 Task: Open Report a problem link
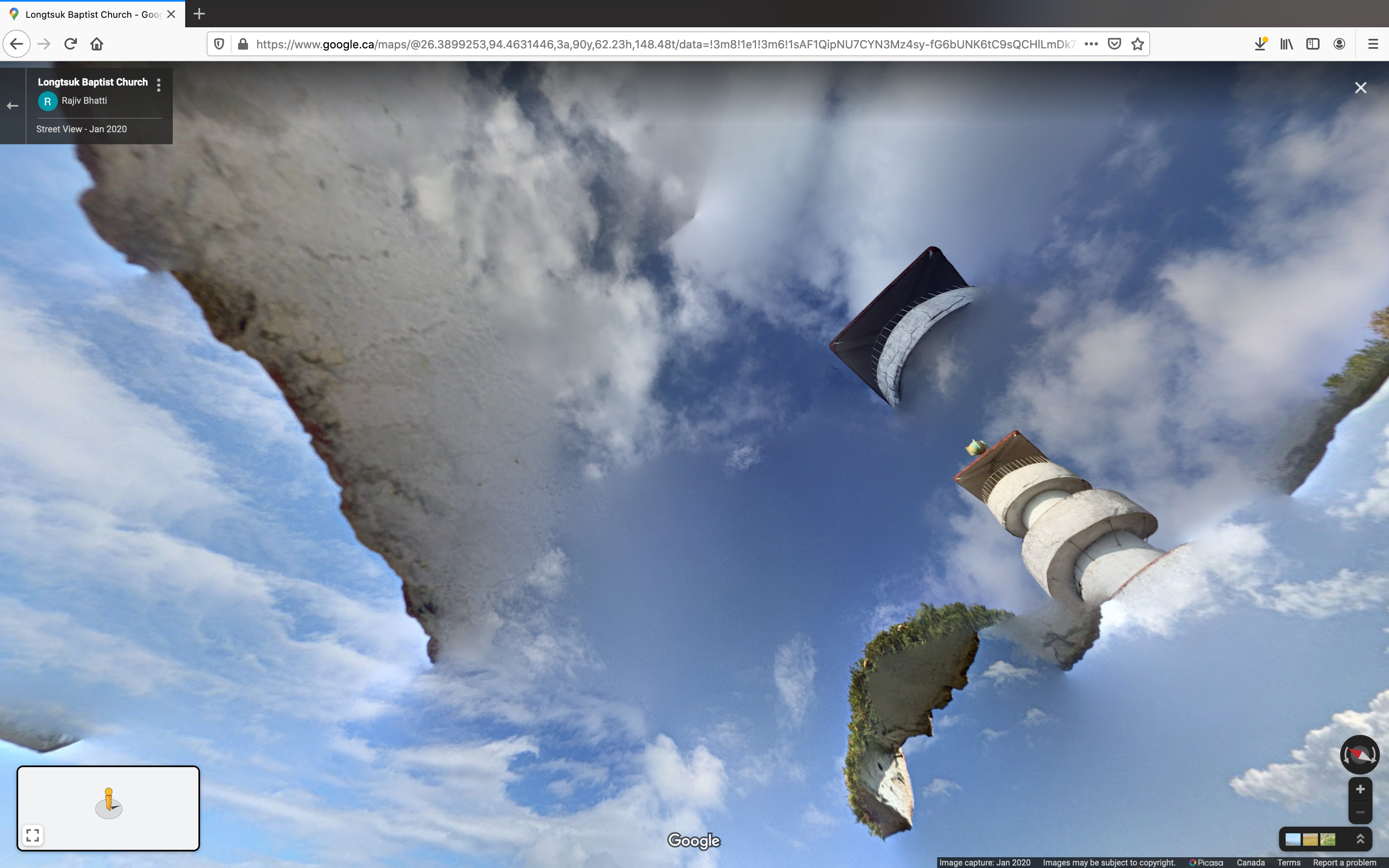click(x=1344, y=862)
